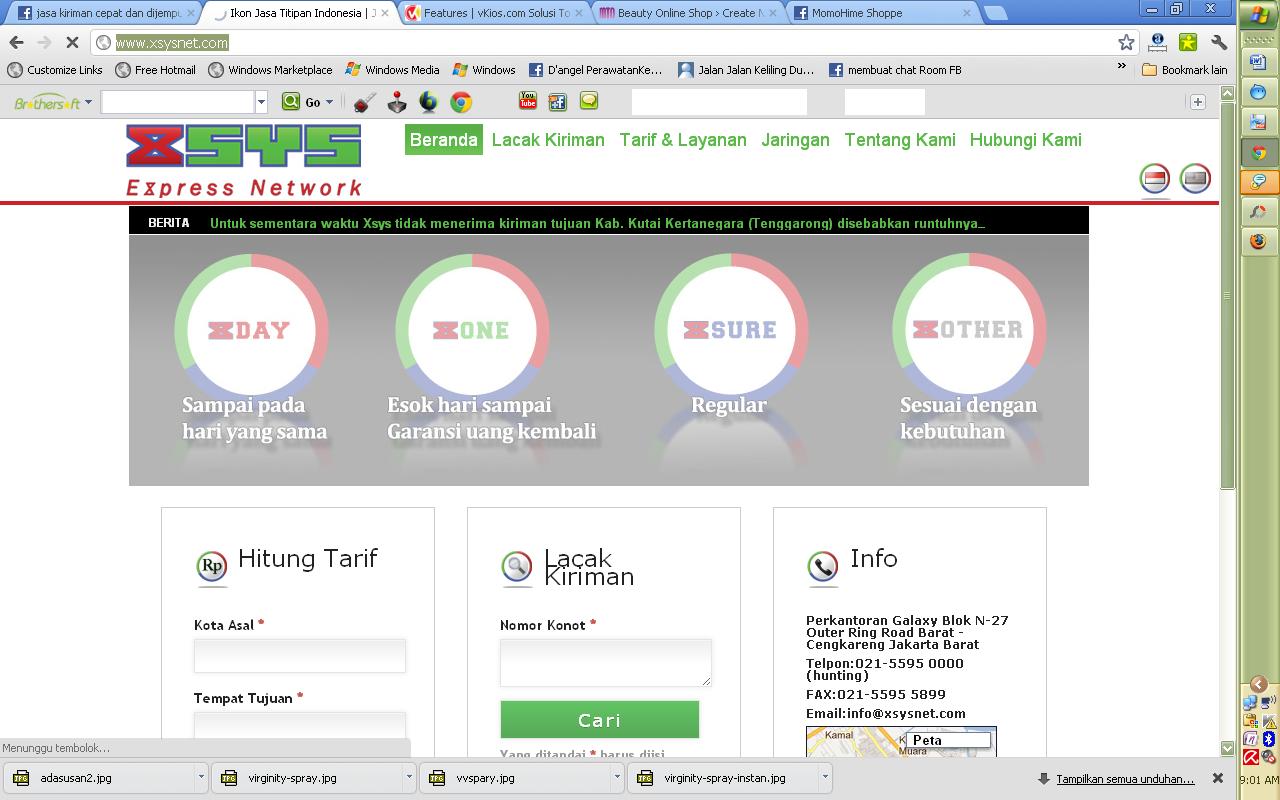Open the vvspary.jpg download menu arrow
Viewport: 1280px width, 800px height.
(x=617, y=777)
